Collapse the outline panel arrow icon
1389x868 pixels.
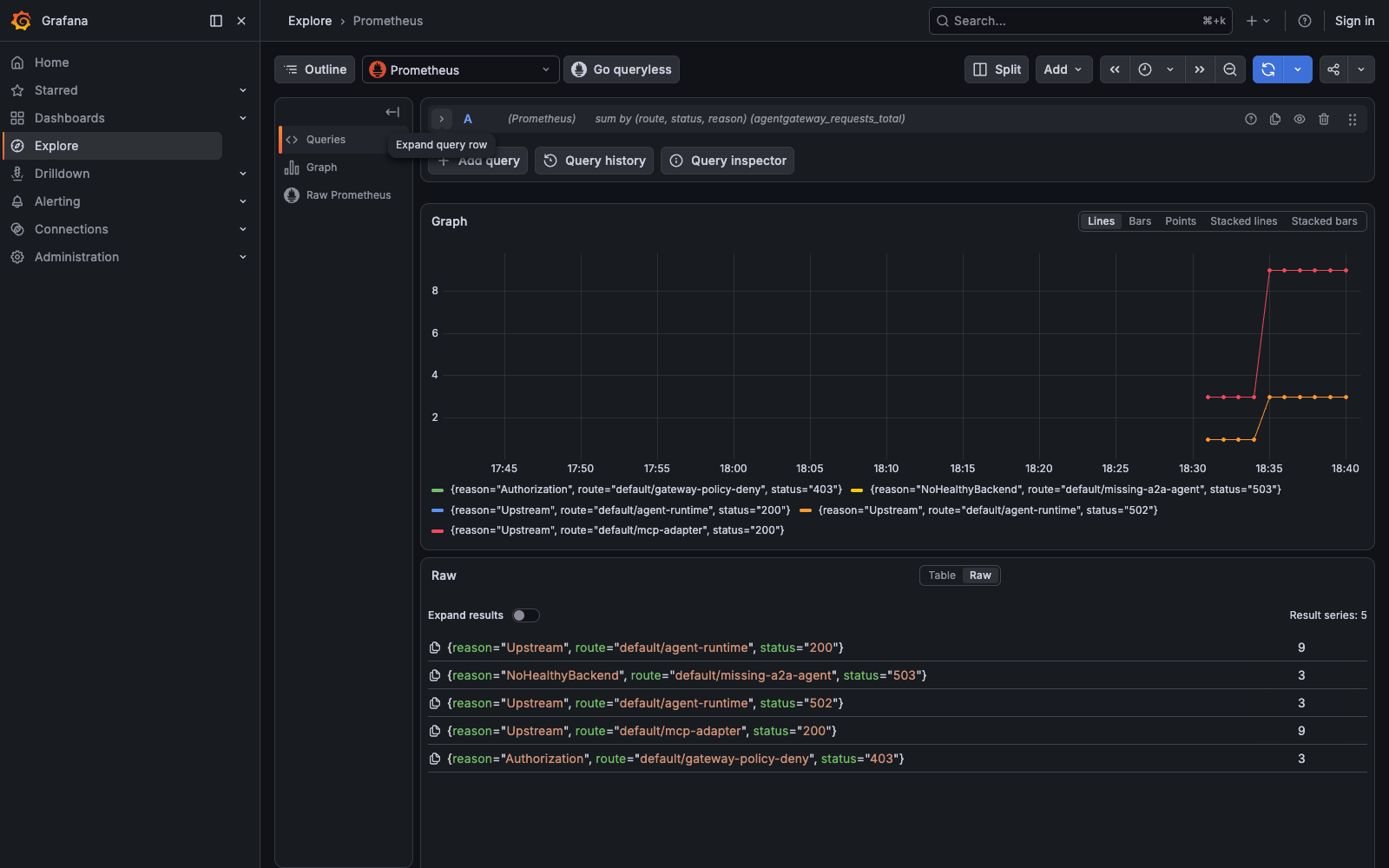tap(392, 112)
